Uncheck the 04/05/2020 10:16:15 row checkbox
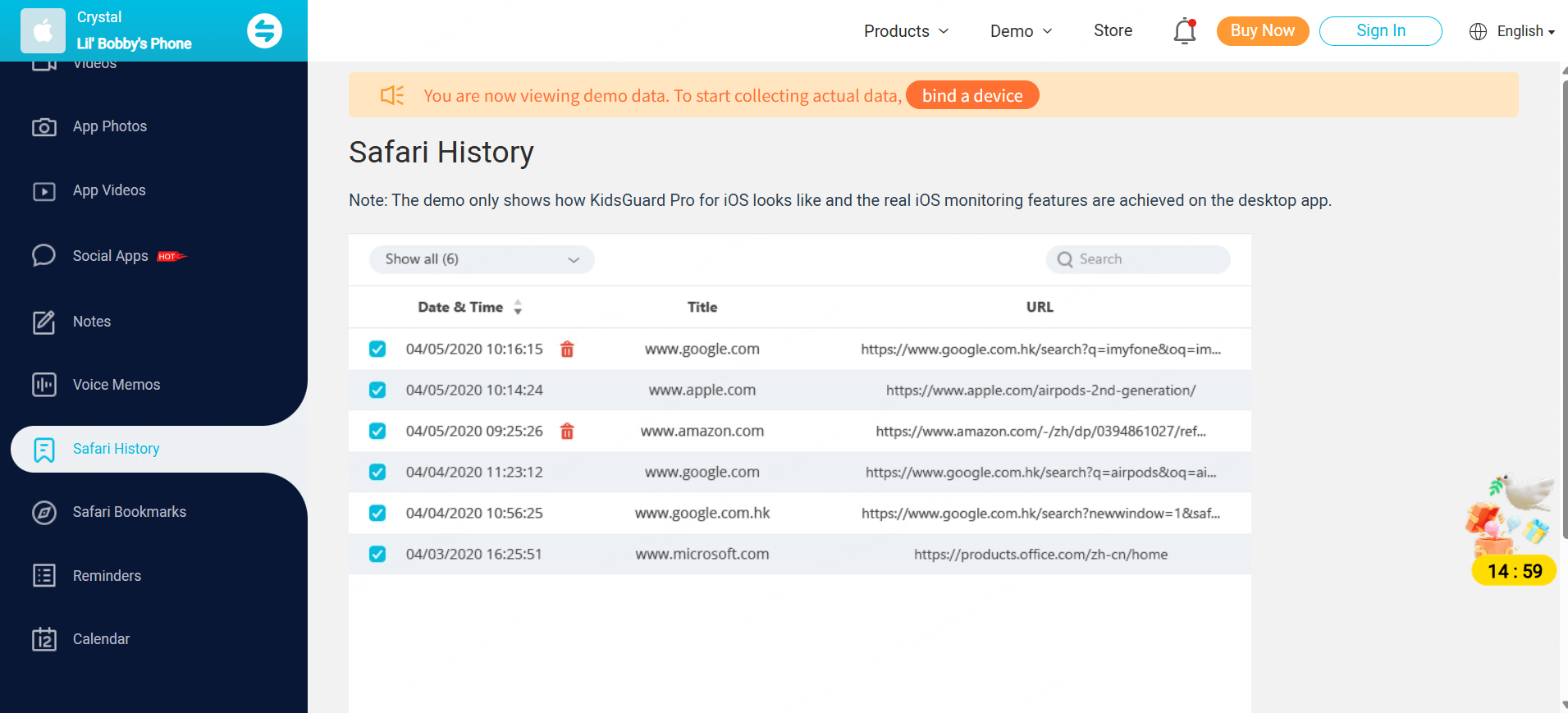The image size is (1568, 713). (377, 350)
